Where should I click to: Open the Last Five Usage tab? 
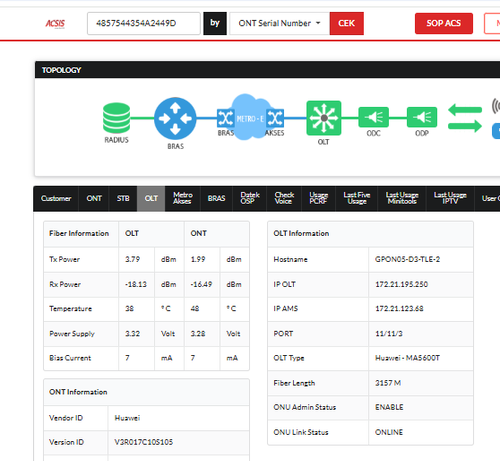[357, 198]
